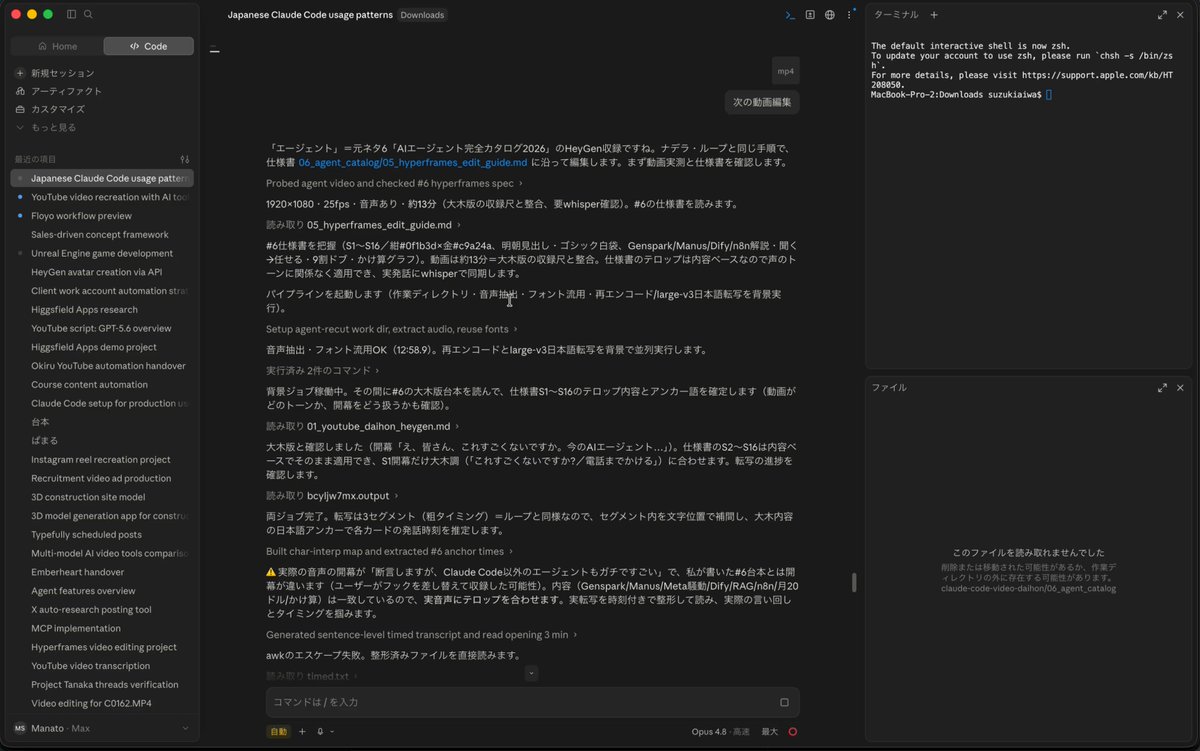Toggle the sidebar panel icon

click(71, 14)
